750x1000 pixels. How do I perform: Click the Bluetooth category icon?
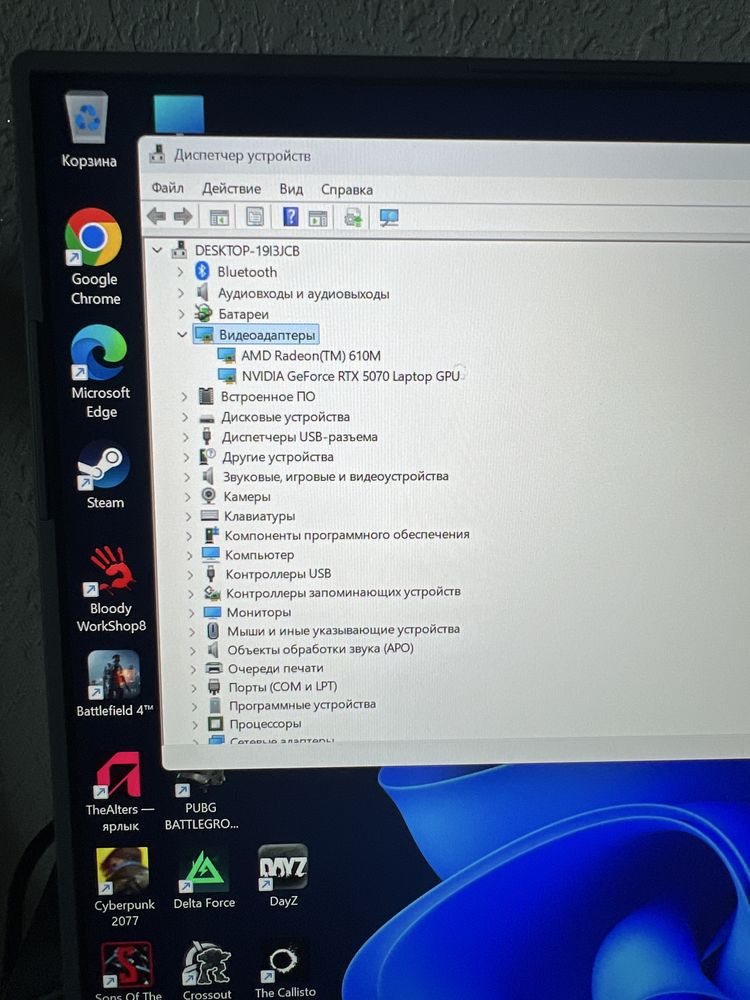202,272
